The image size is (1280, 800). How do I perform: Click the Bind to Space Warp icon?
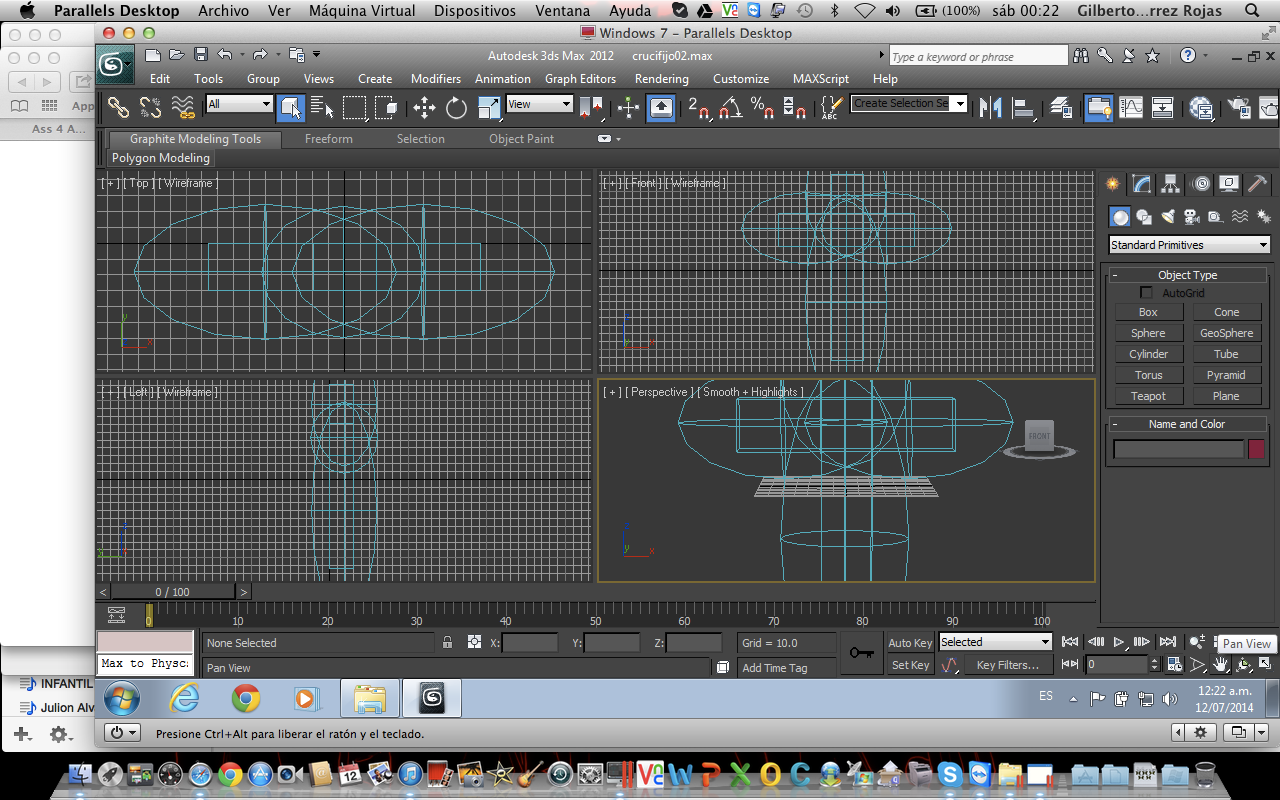[182, 106]
